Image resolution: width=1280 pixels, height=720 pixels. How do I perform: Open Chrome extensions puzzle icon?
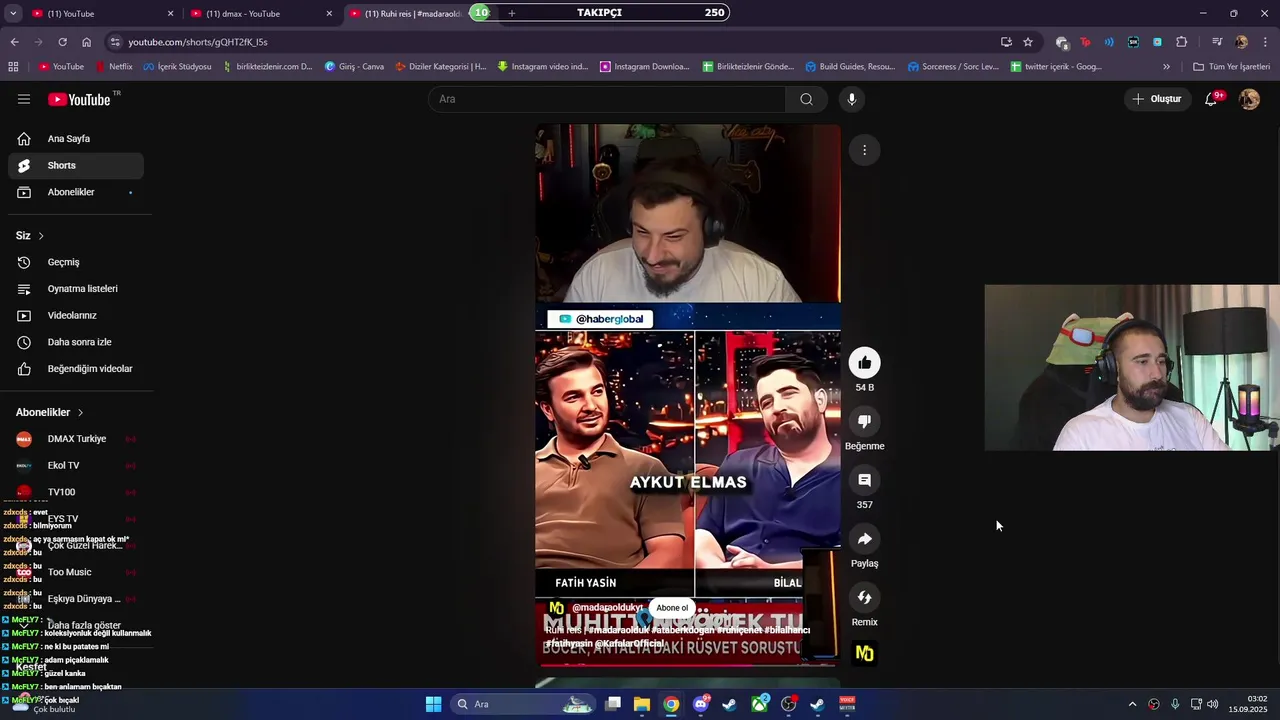pyautogui.click(x=1182, y=42)
